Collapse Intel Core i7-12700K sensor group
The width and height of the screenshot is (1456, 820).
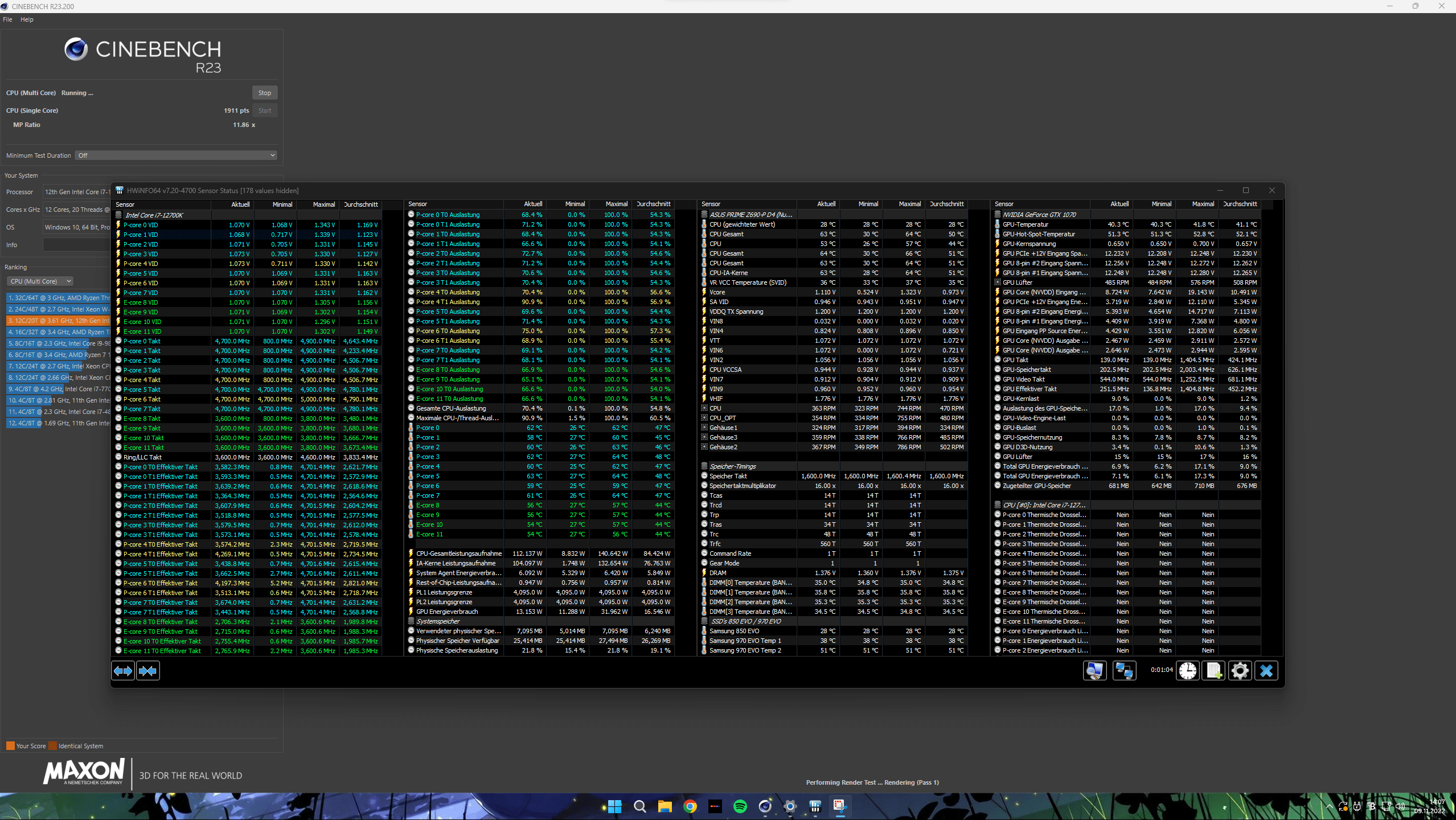click(118, 215)
